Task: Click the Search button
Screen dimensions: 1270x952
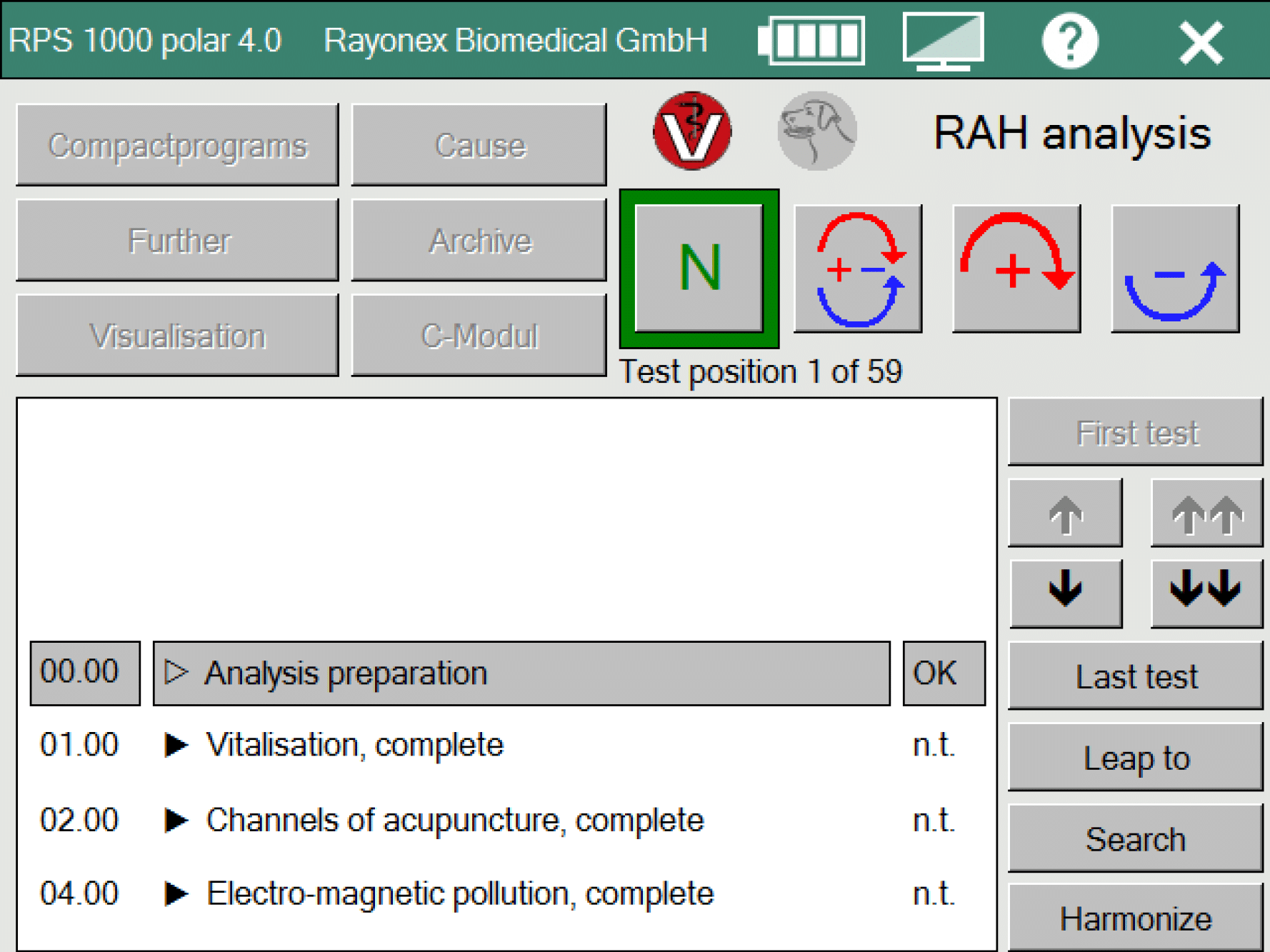Action: coord(1136,839)
